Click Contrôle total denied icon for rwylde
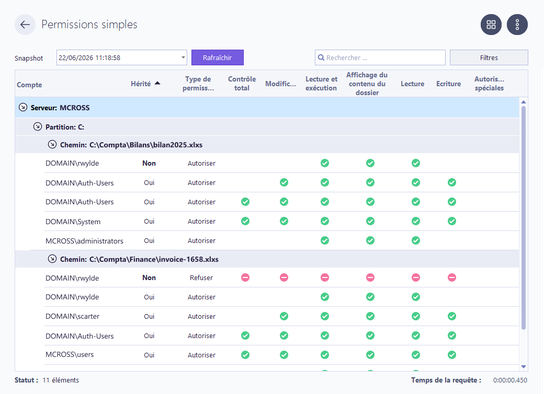Viewport: 544px width, 394px height. 245,277
